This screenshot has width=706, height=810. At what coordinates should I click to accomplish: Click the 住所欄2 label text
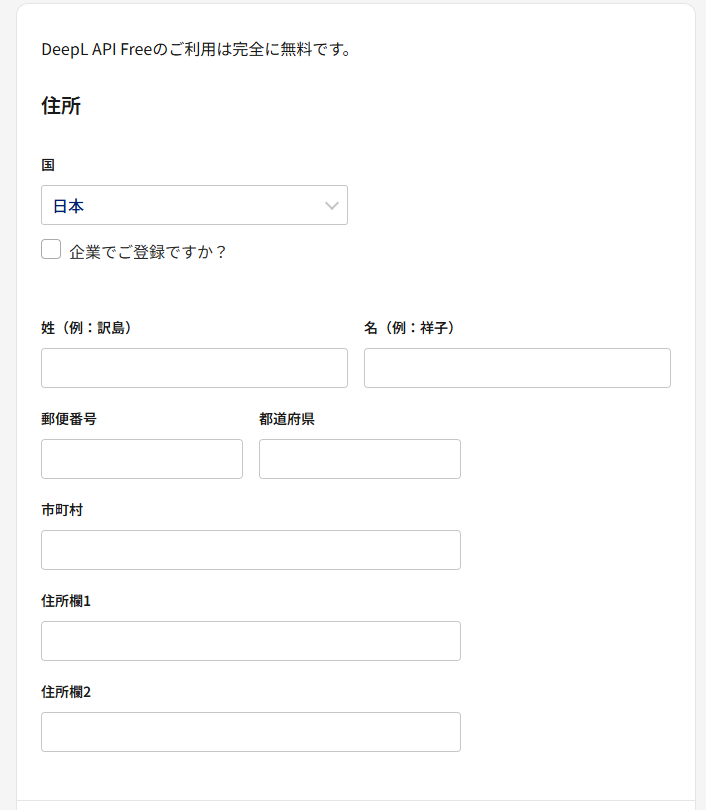(66, 692)
